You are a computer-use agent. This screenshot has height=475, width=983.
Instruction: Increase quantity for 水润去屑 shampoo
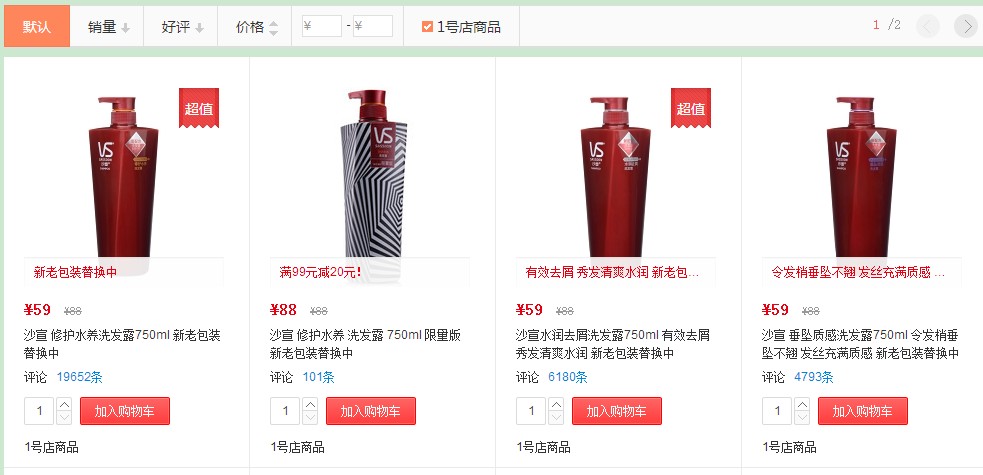556,404
